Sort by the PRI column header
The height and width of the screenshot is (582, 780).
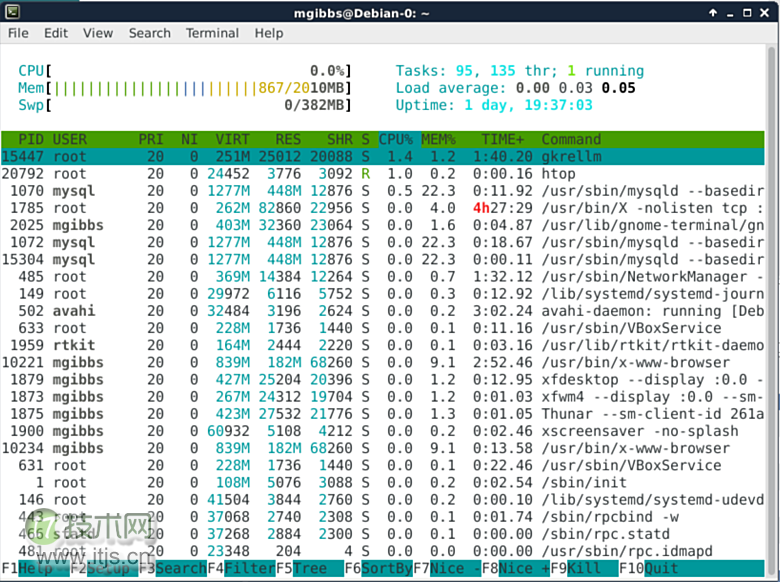tap(151, 139)
